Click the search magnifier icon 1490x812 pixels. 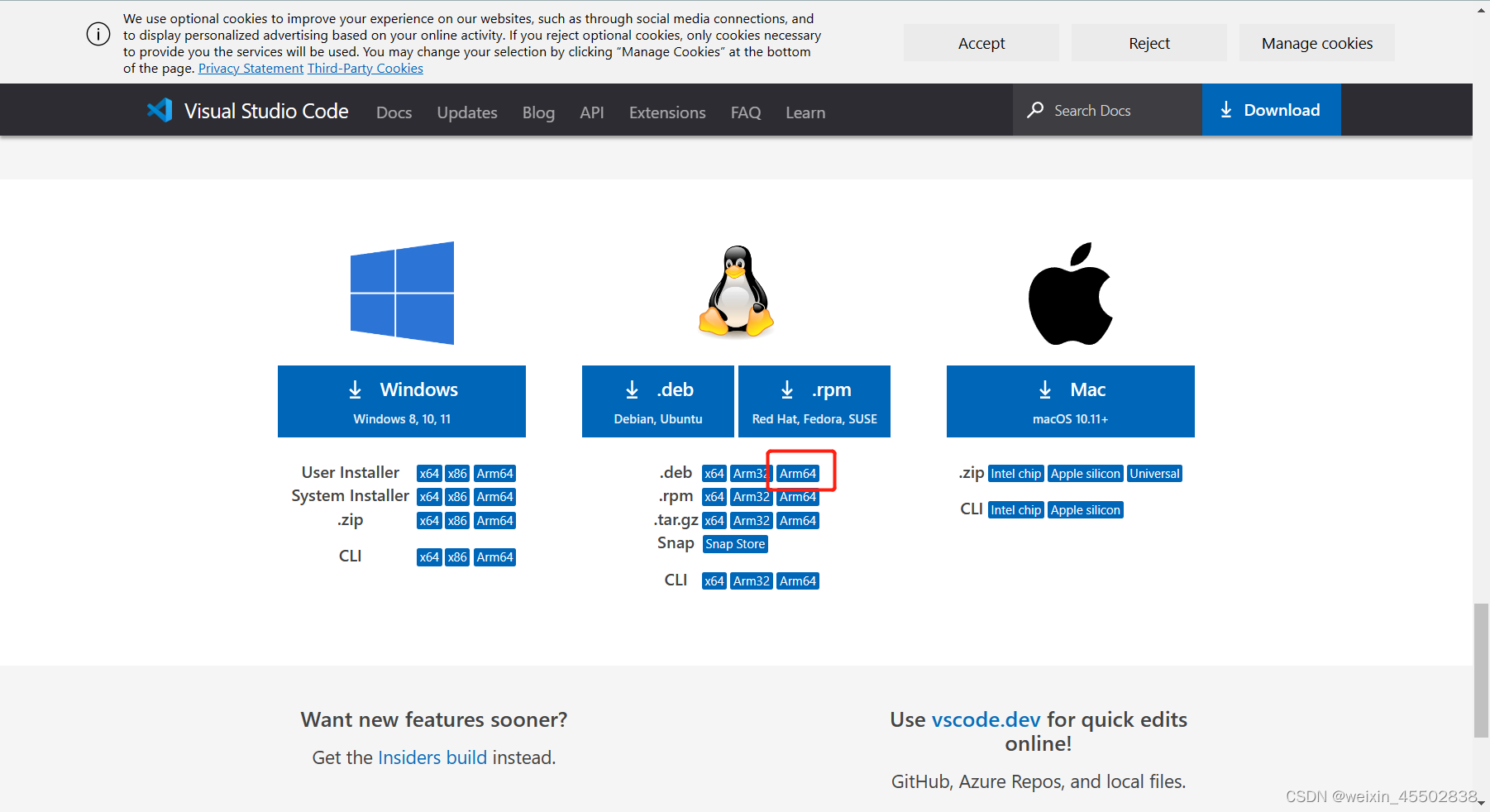1035,110
